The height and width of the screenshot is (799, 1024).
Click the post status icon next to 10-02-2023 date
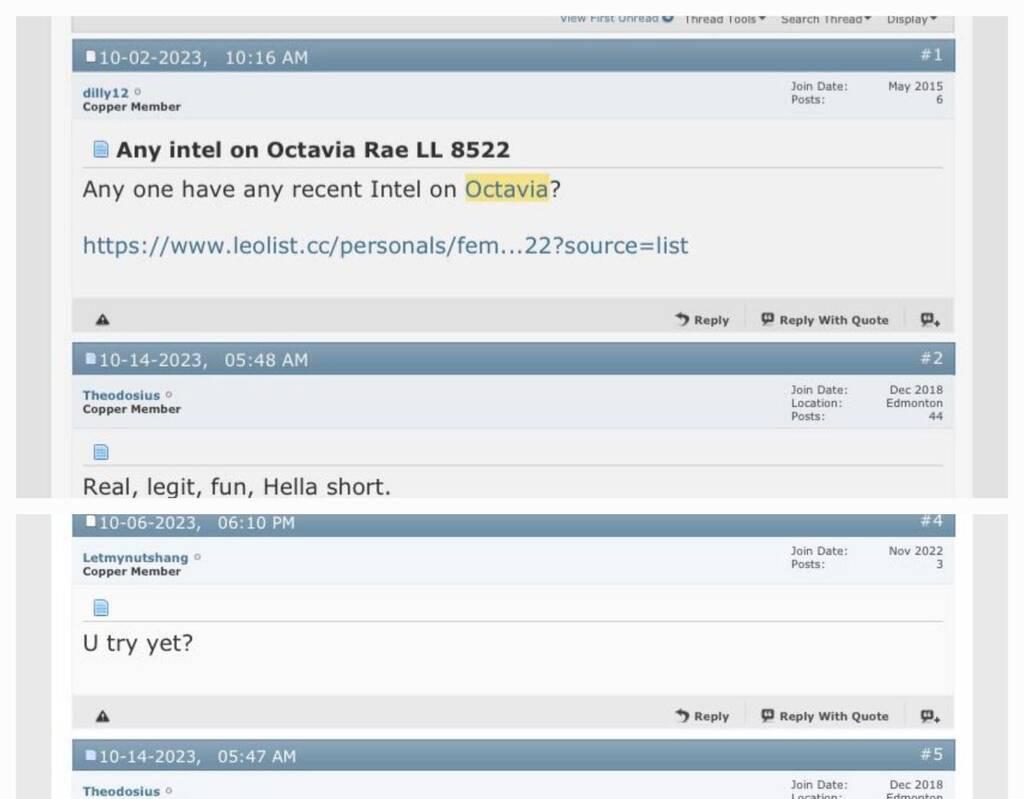[x=90, y=58]
